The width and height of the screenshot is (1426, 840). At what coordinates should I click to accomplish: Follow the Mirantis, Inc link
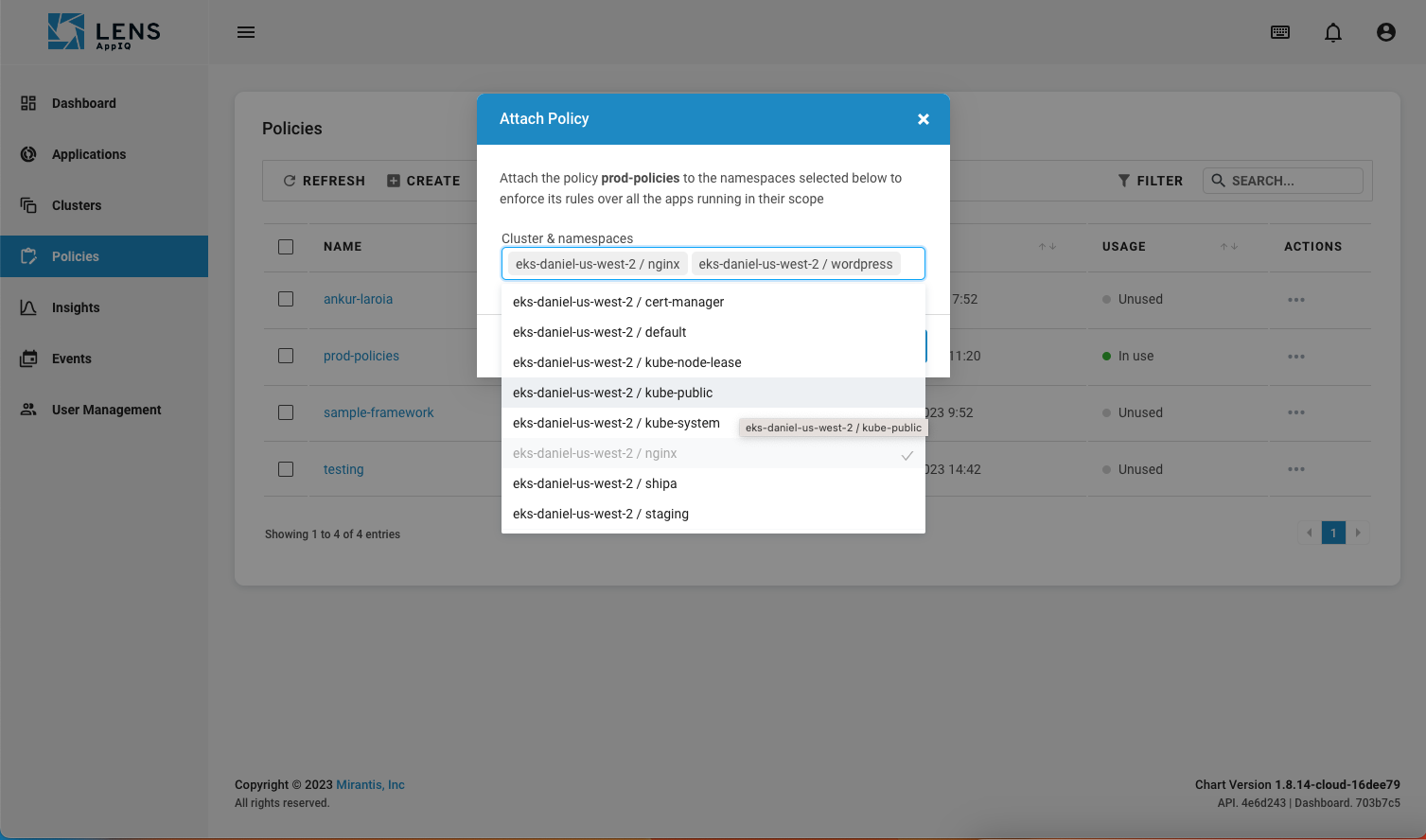[x=371, y=784]
